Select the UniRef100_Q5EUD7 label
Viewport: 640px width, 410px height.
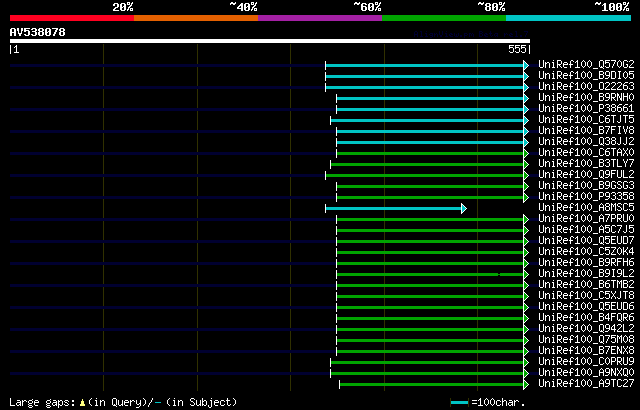pos(586,241)
